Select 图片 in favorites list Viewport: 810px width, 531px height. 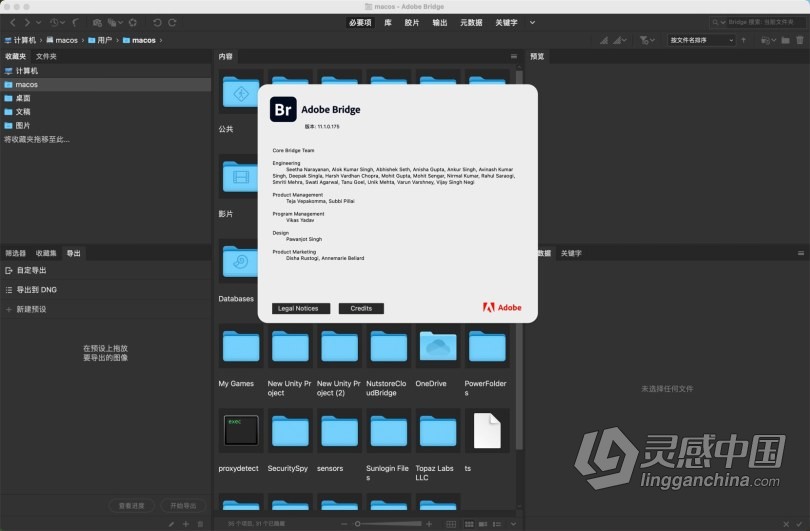tap(106, 126)
